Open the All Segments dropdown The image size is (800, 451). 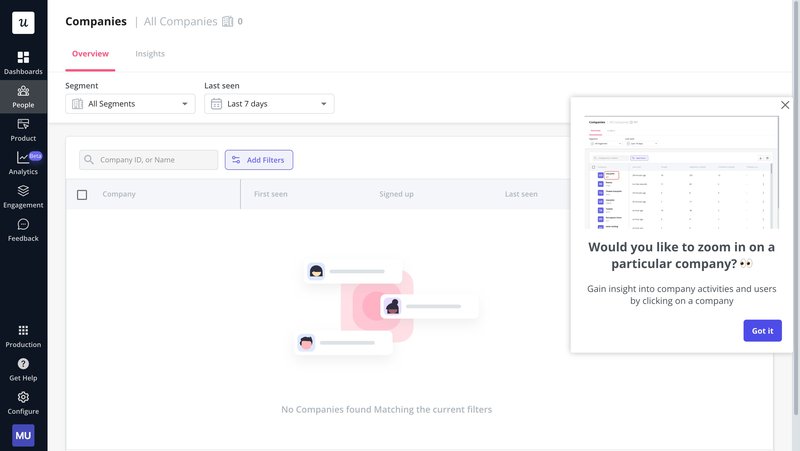(x=130, y=104)
